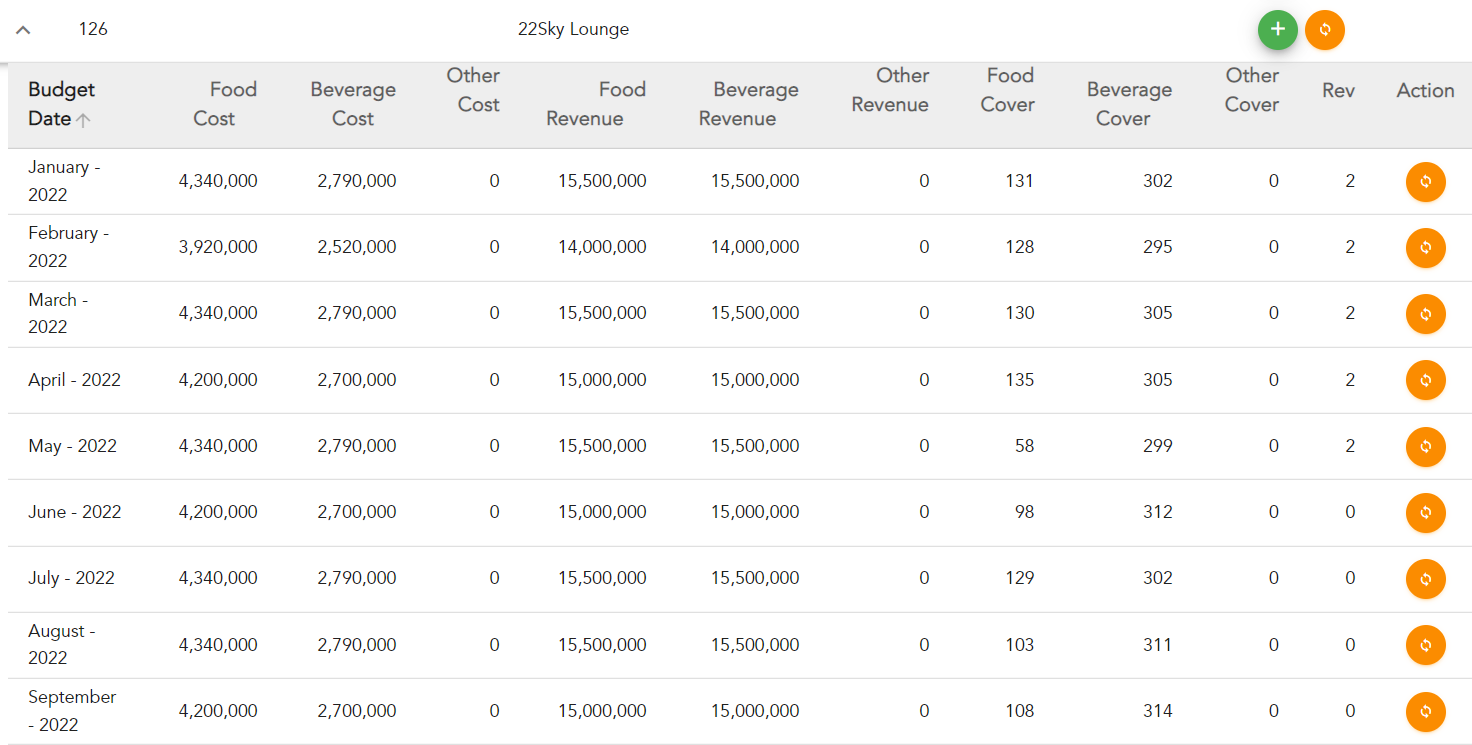Click the Rev column header
The width and height of the screenshot is (1472, 745).
tap(1338, 90)
